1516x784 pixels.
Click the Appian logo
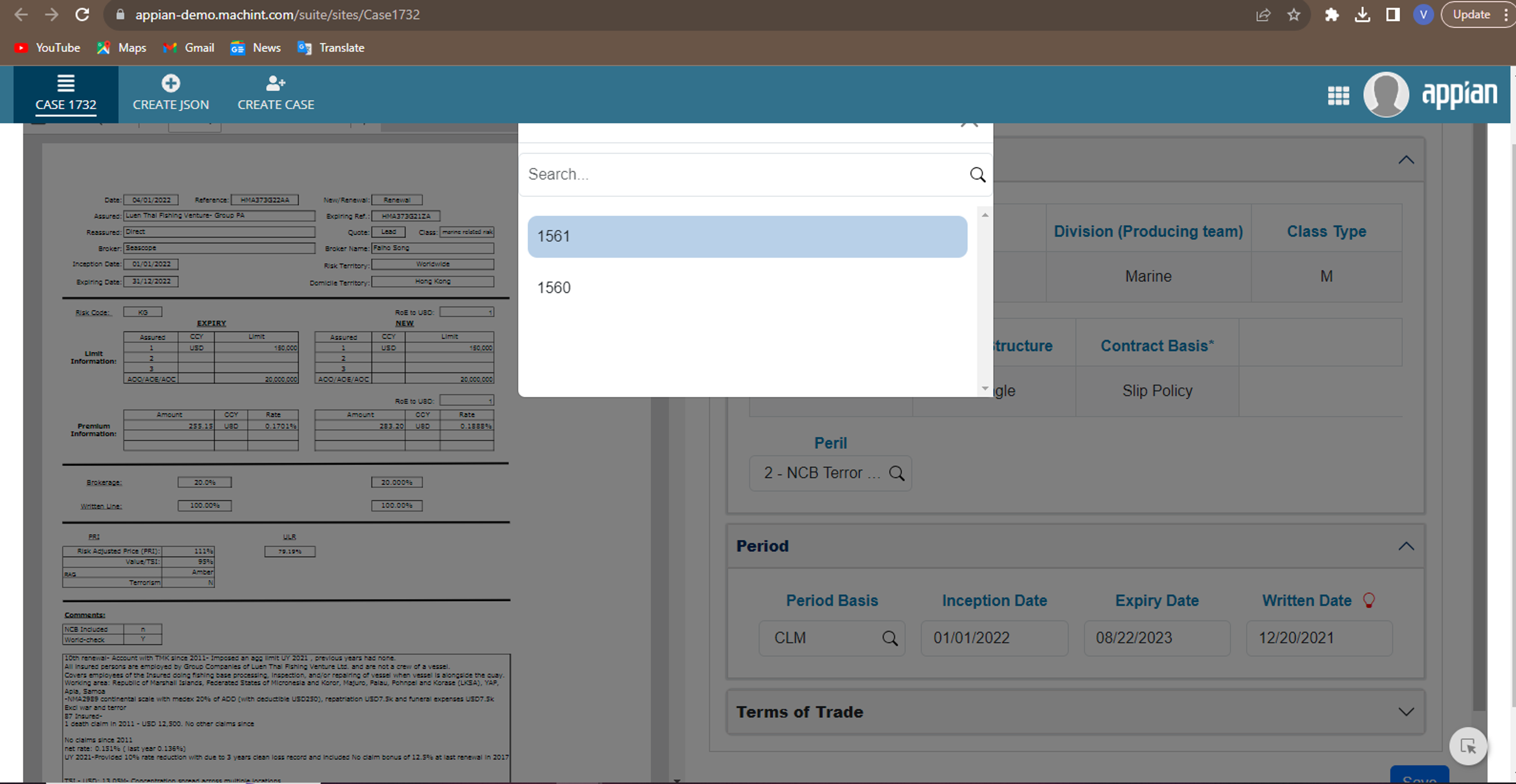[1460, 94]
